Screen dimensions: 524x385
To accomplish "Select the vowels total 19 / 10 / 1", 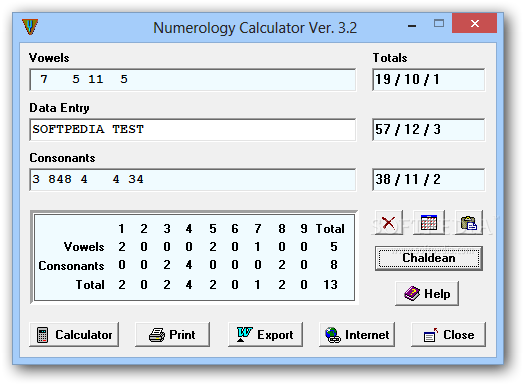I will 428,80.
